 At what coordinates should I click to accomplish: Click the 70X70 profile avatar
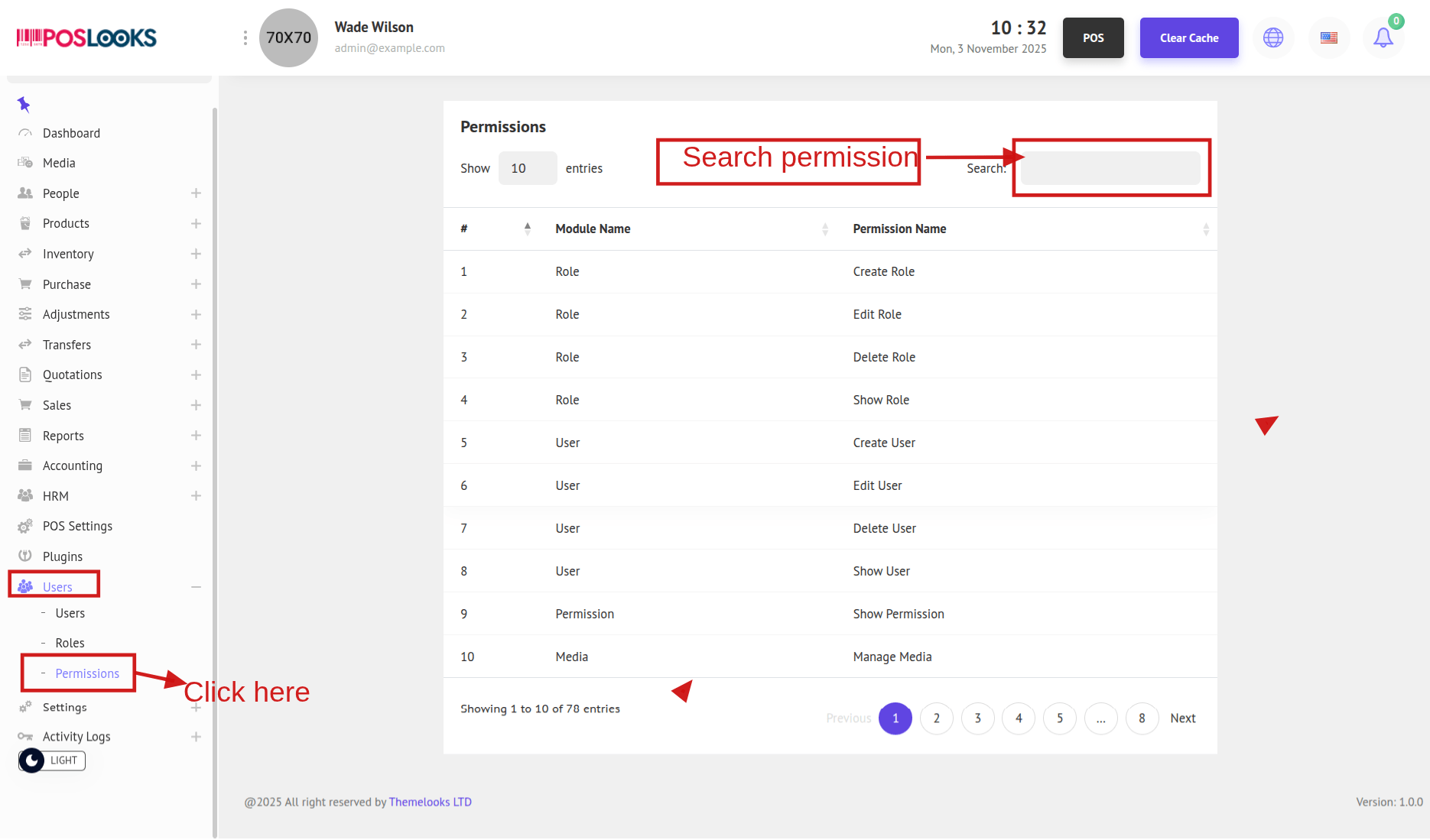288,37
